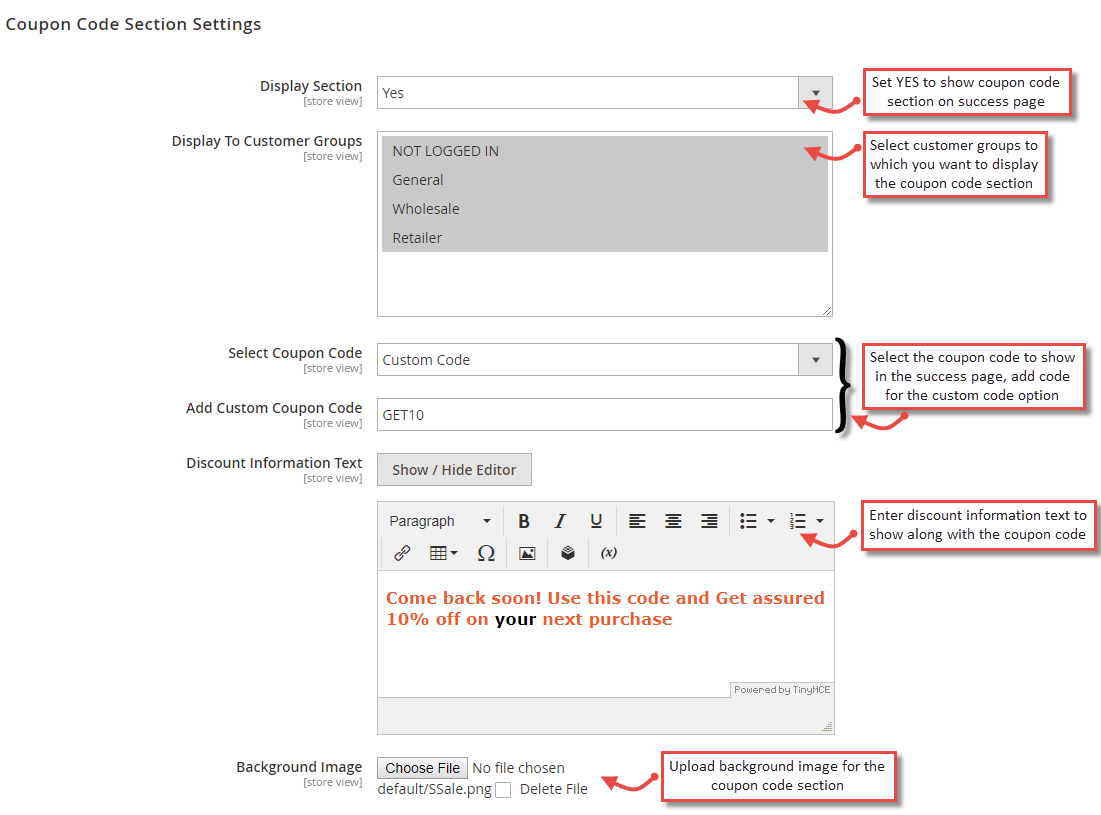Open numbered list style options arrow
Screen dimensions: 1101x815
point(820,521)
